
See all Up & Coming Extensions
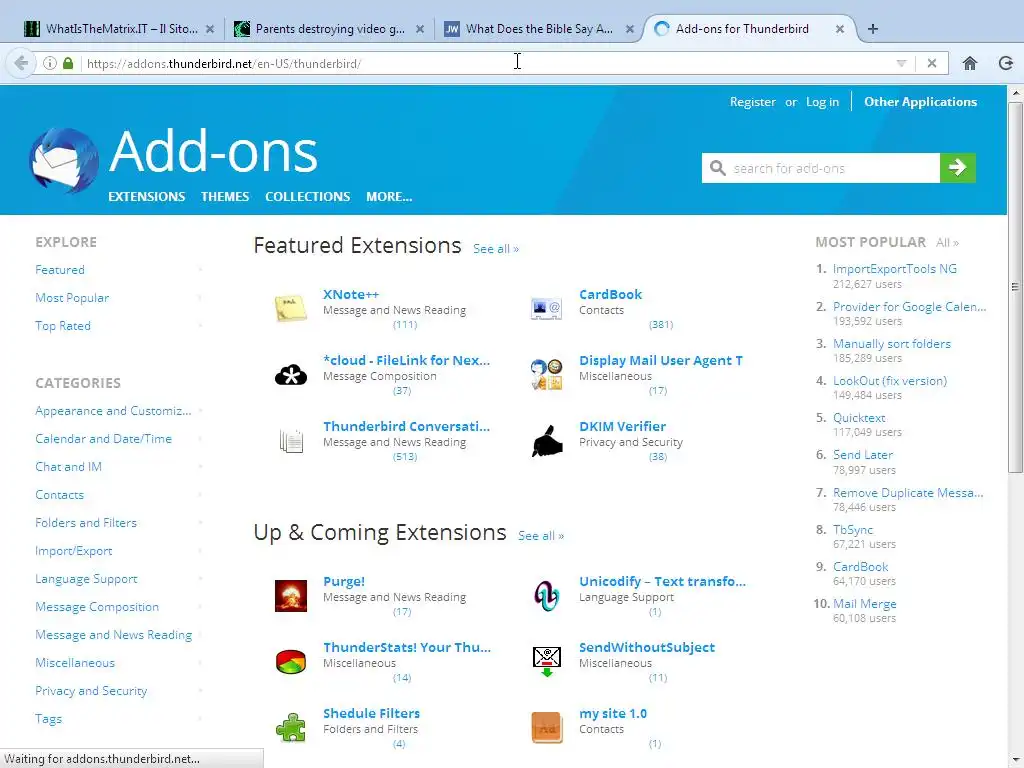[x=541, y=536]
